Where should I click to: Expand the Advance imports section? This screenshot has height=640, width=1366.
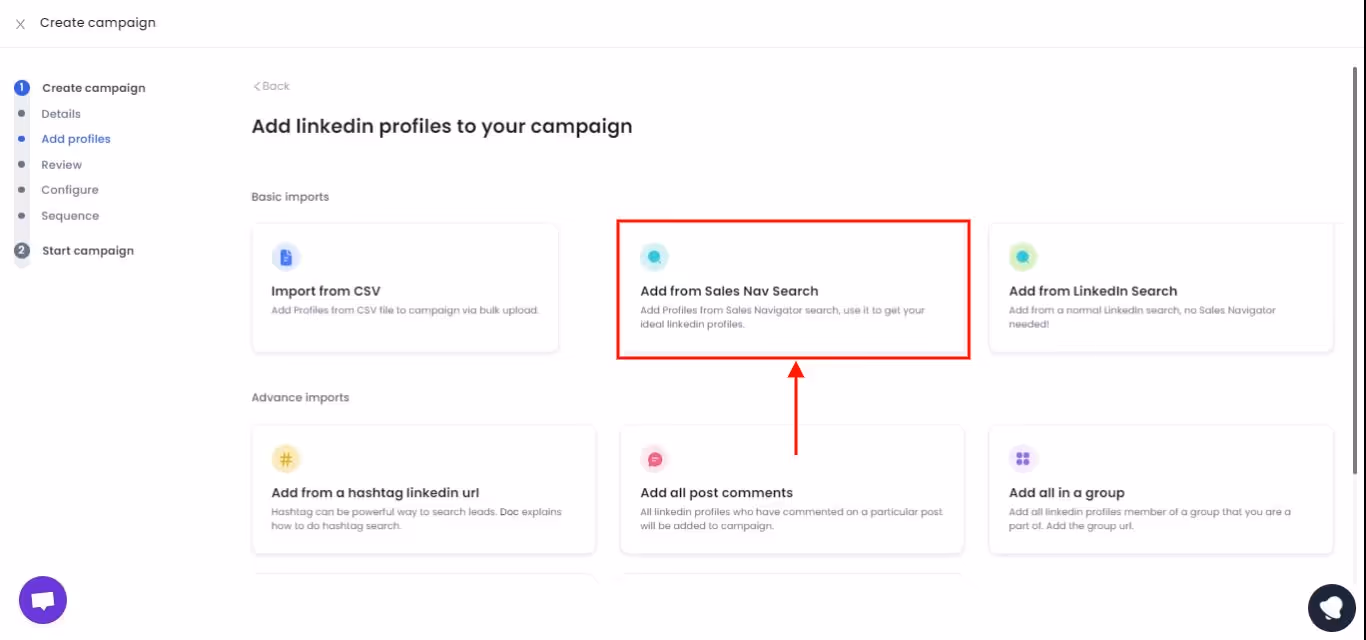coord(300,397)
